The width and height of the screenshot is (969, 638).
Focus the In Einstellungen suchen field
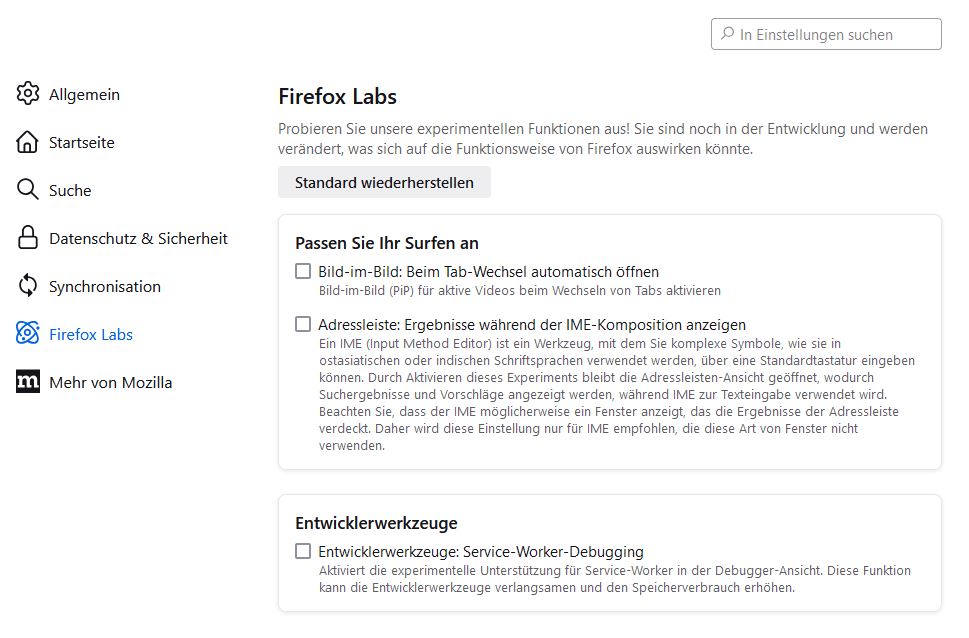click(835, 34)
